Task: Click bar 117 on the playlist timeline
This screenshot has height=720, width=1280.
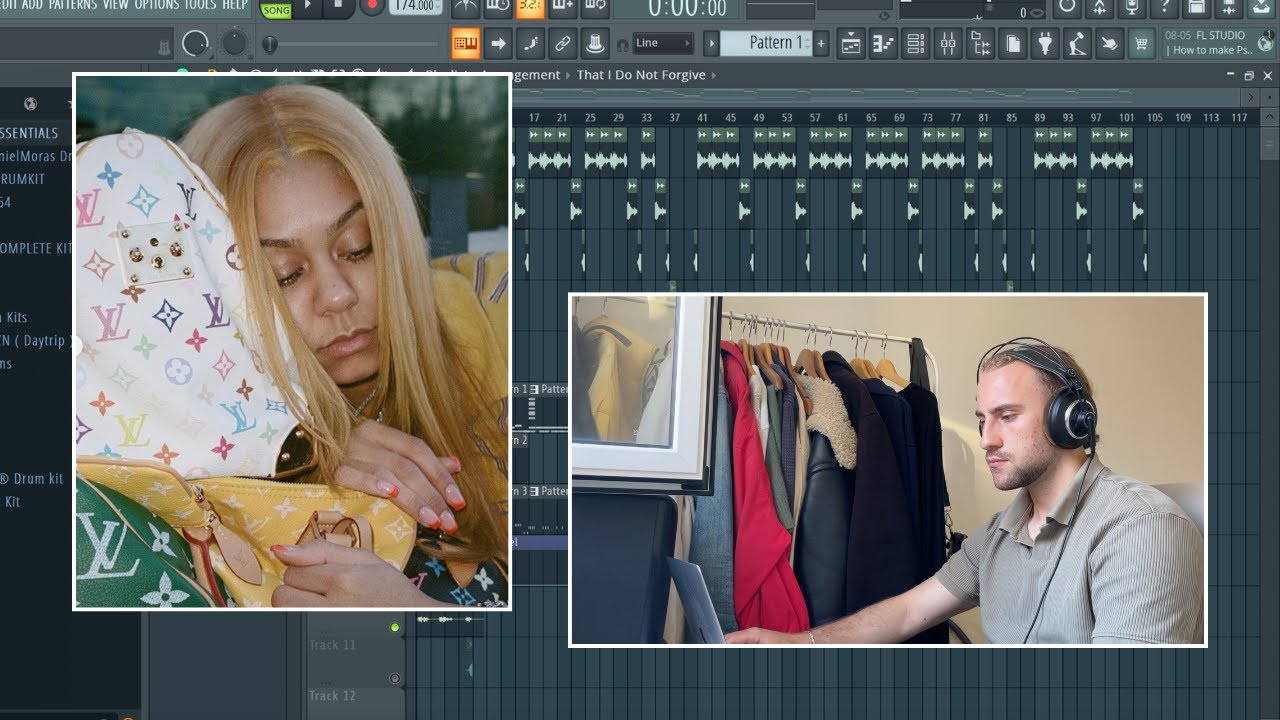Action: [x=1239, y=118]
